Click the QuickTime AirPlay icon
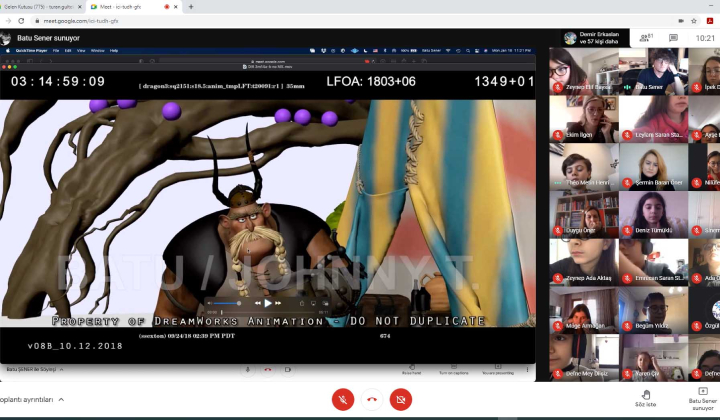This screenshot has width=720, height=420. point(313,303)
